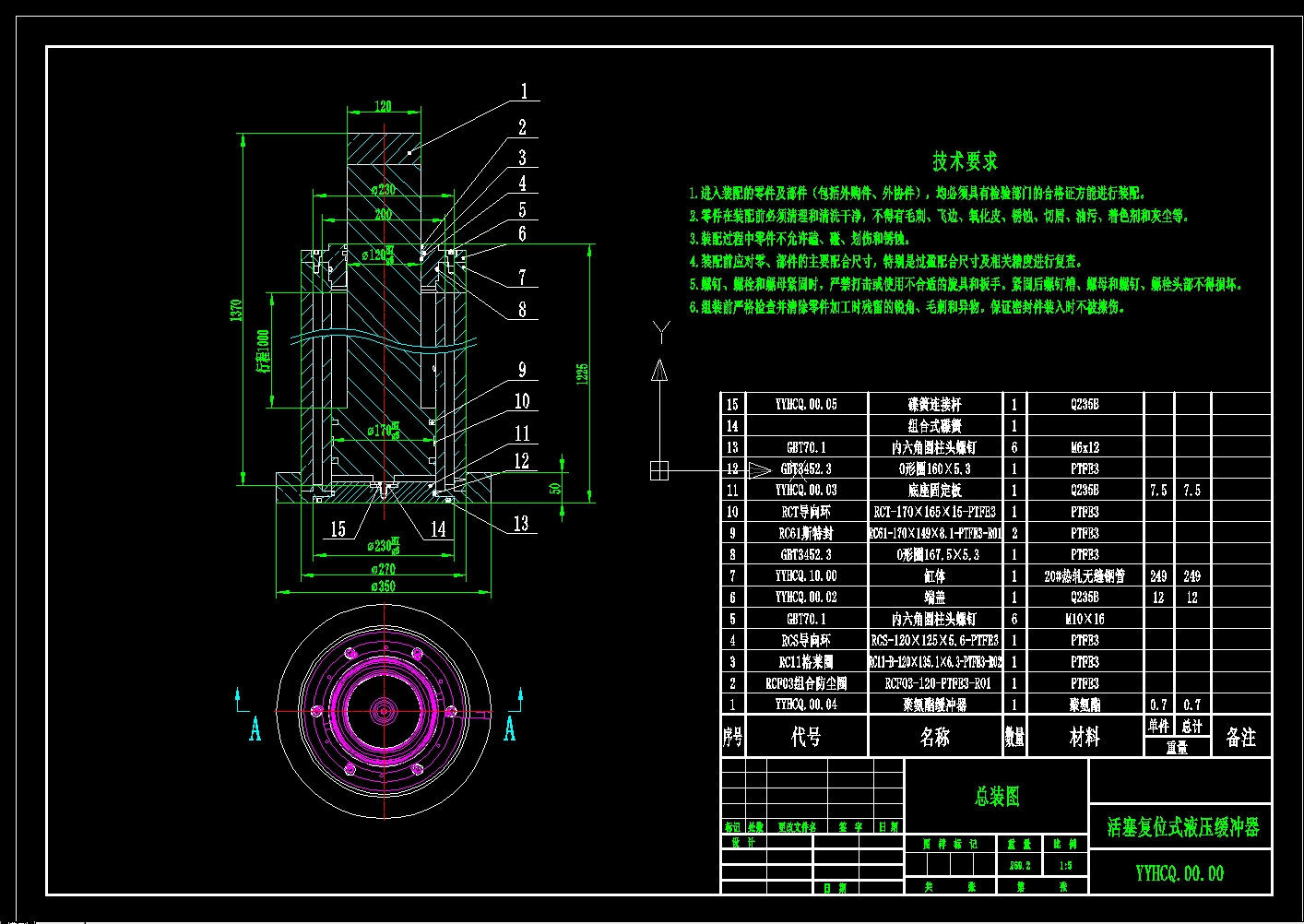
Task: Click the UCS Y axis label
Action: click(660, 332)
